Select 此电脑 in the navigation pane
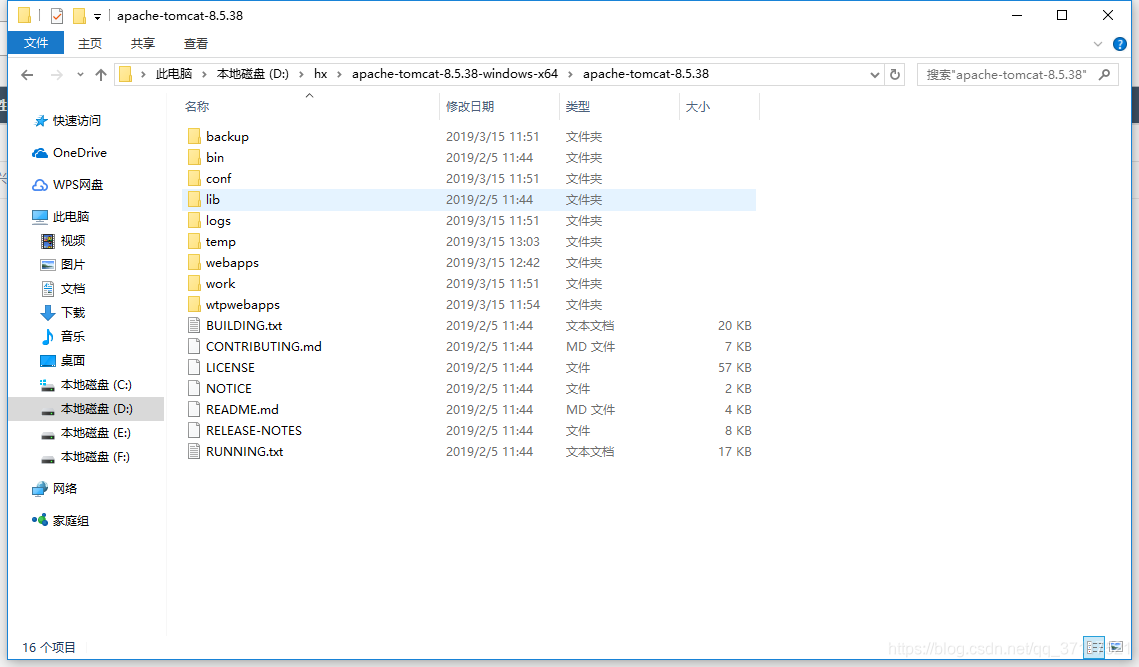This screenshot has height=667, width=1139. [70, 217]
